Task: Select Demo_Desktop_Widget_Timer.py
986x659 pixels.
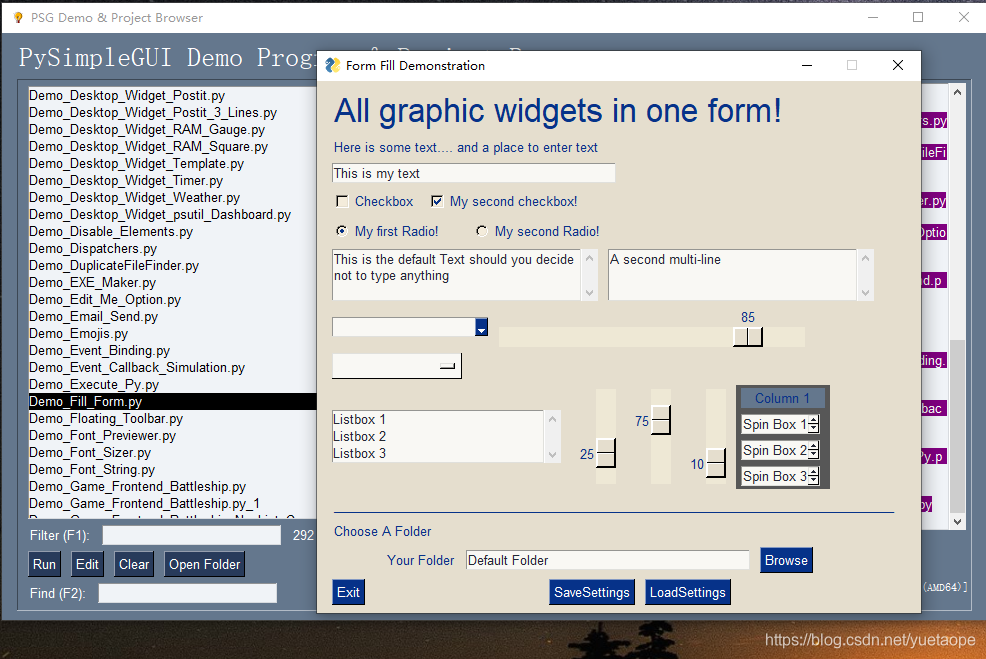Action: click(x=172, y=180)
